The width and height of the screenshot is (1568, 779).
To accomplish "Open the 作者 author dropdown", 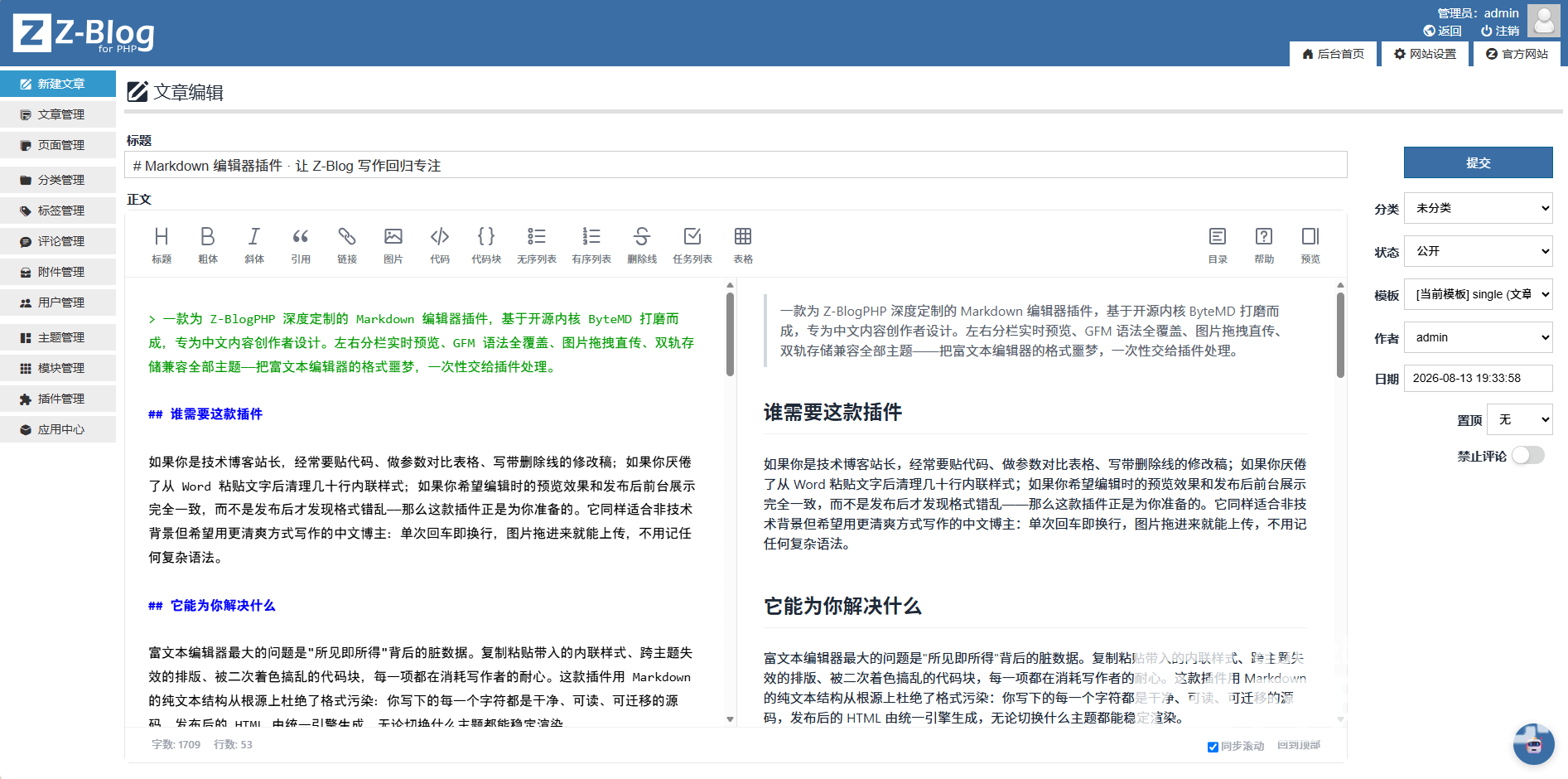I will (1479, 337).
